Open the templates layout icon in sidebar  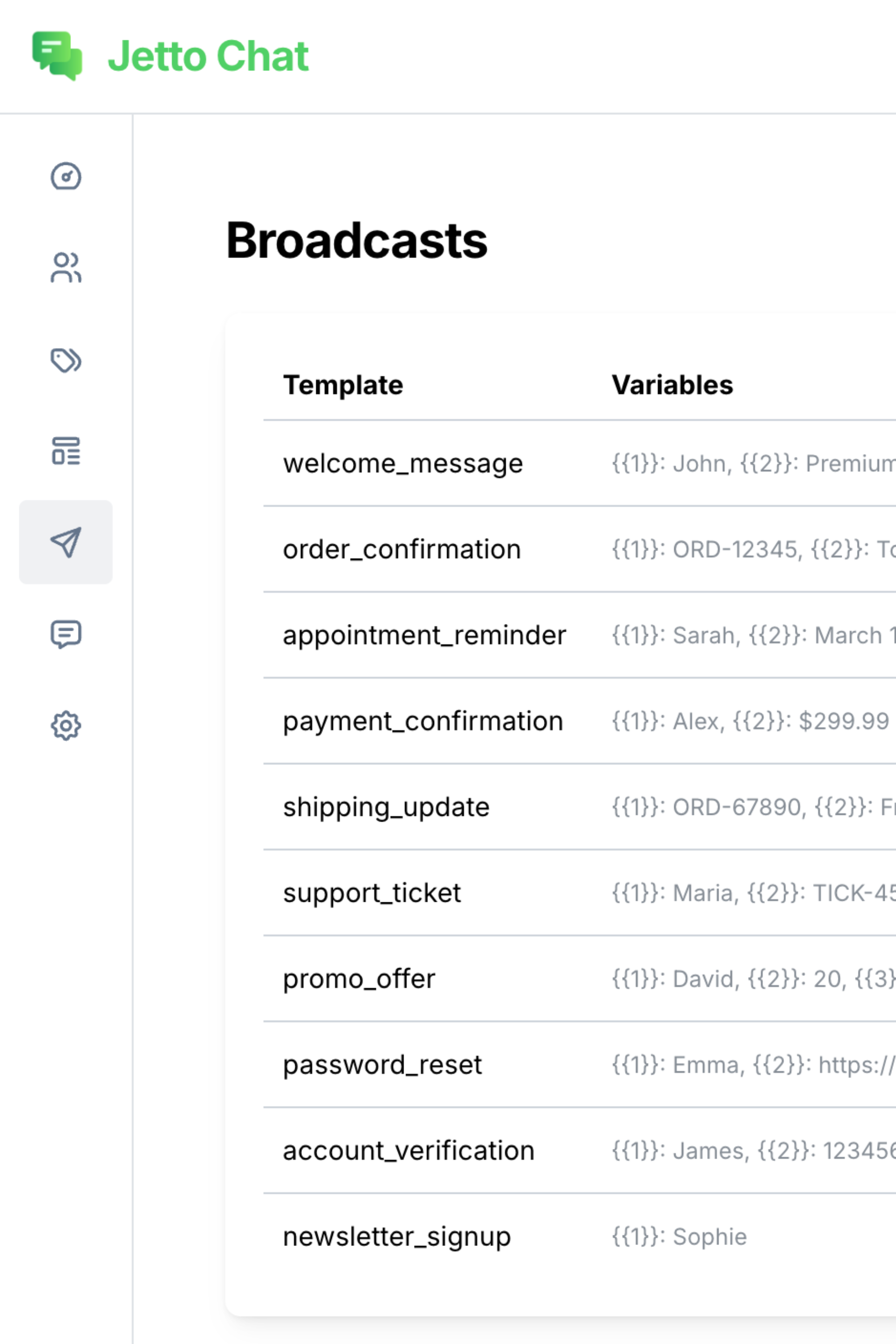pos(66,451)
